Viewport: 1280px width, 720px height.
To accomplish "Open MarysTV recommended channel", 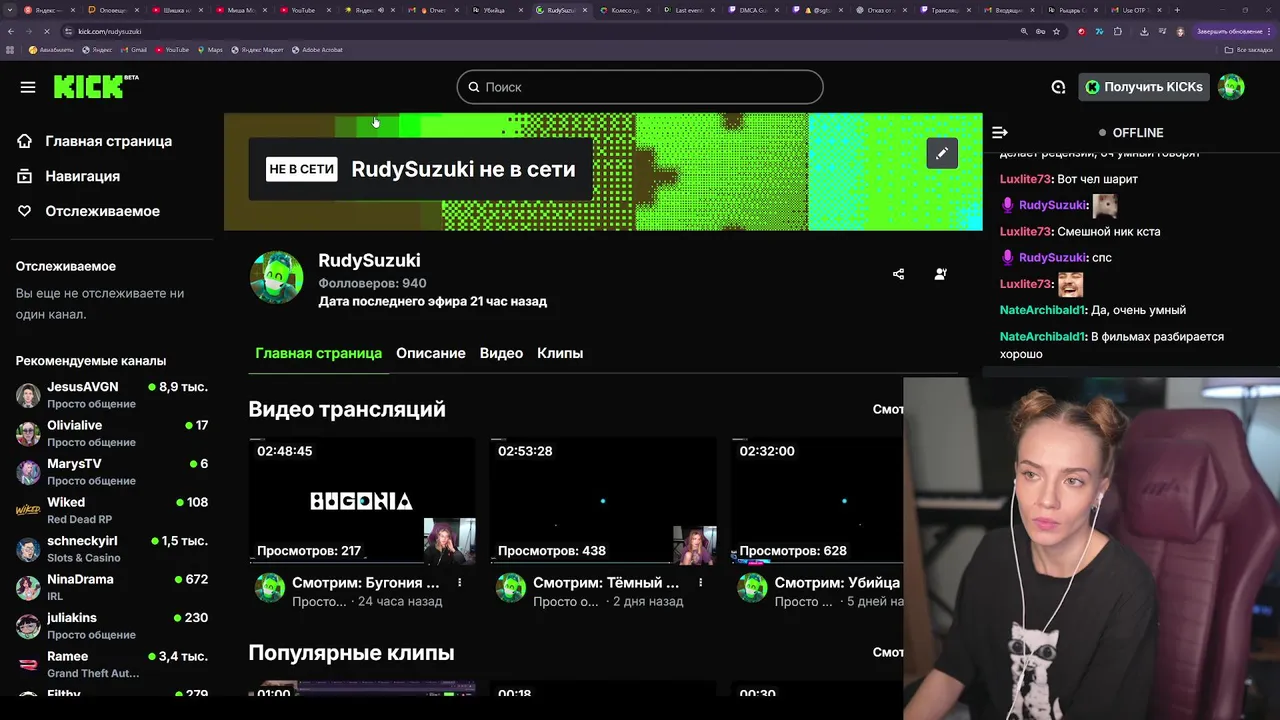I will pyautogui.click(x=112, y=472).
